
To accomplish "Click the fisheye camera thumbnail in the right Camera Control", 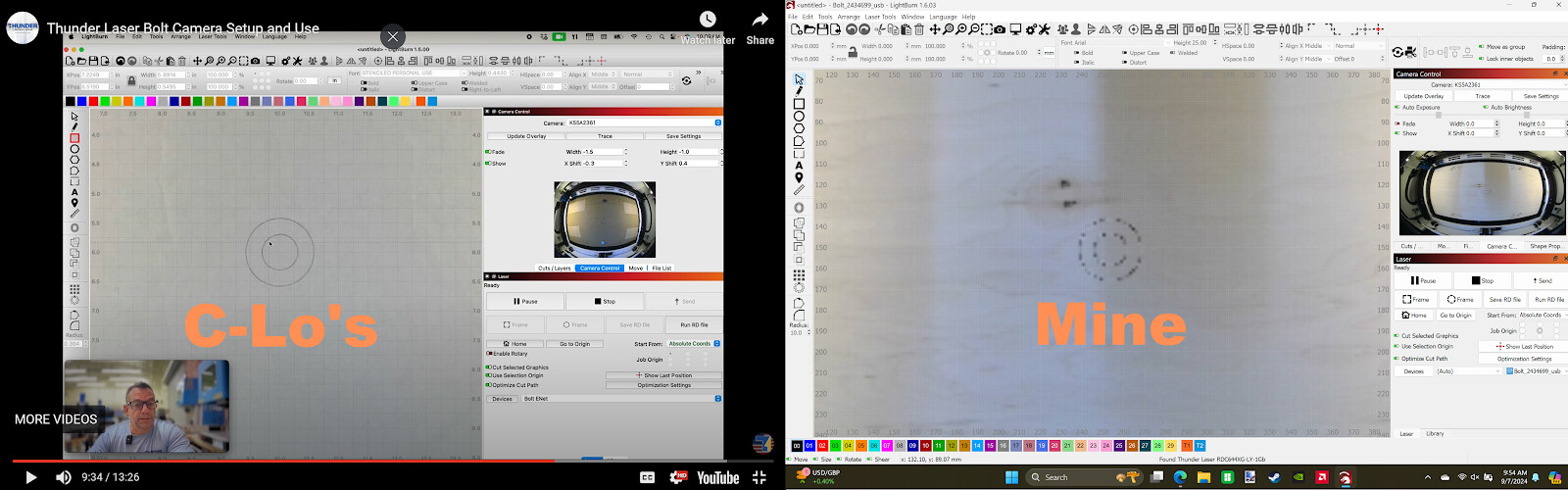I will point(1482,194).
